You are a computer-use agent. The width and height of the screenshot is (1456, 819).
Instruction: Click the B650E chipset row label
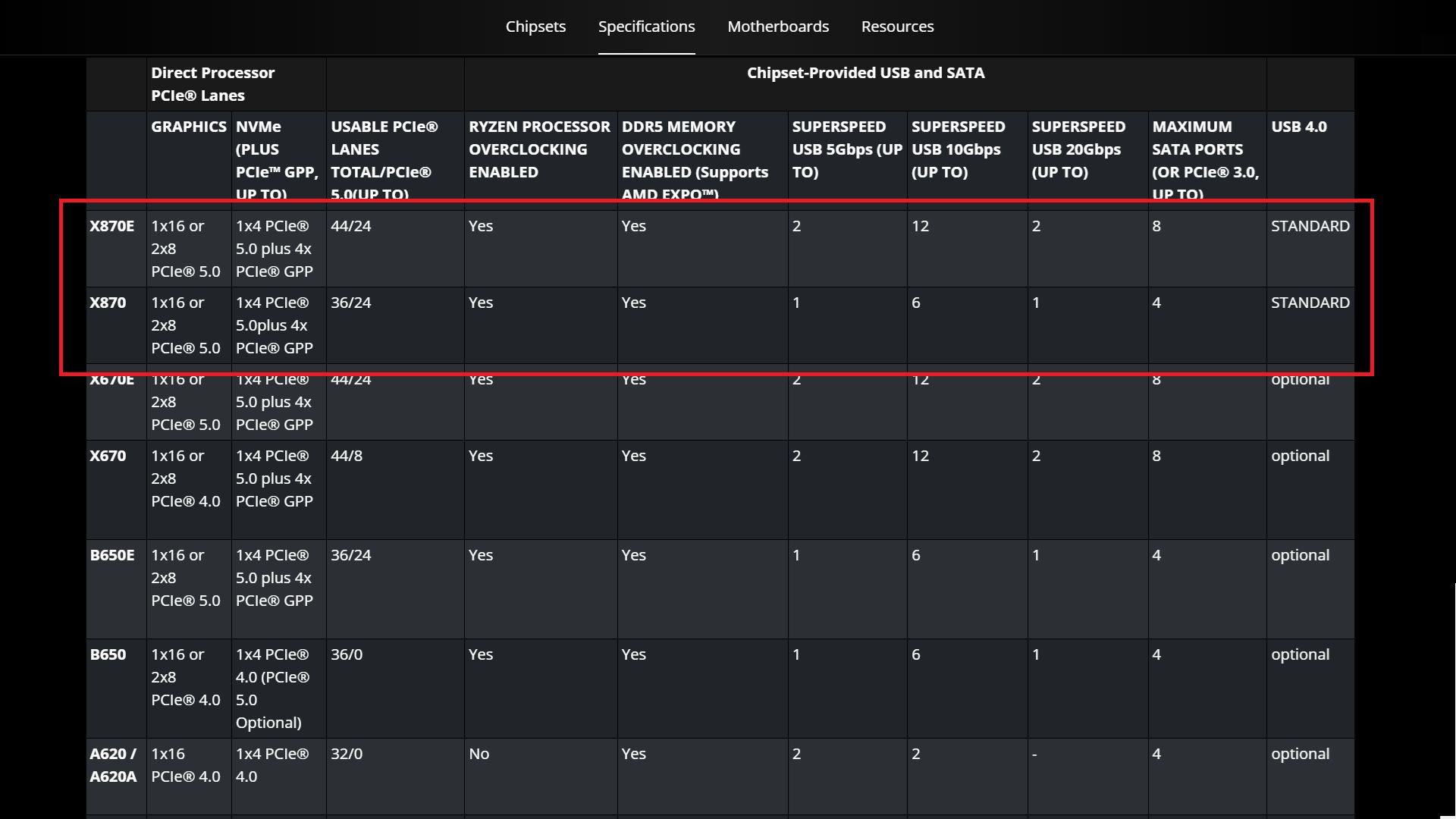111,555
